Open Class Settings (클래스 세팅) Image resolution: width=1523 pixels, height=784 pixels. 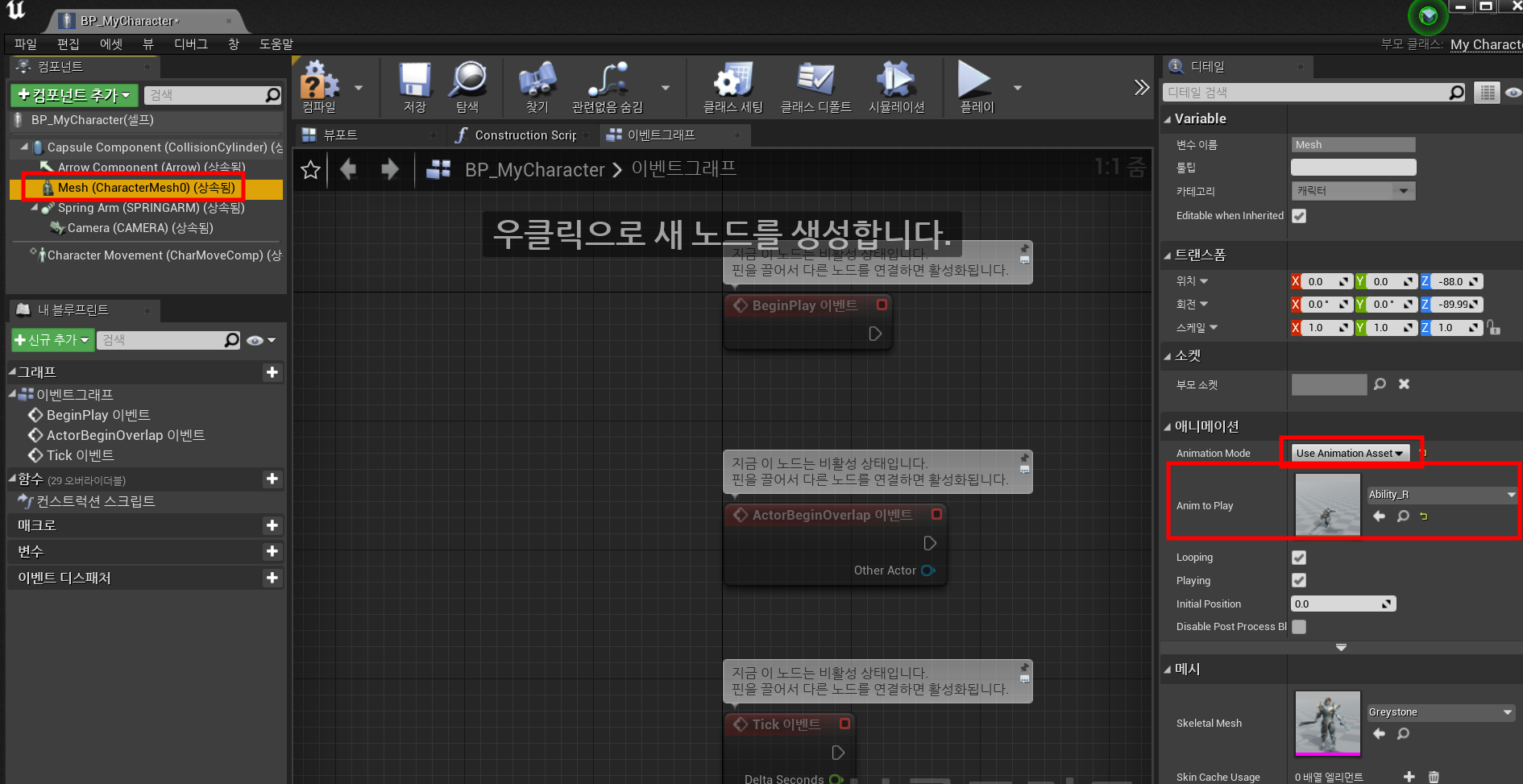(x=732, y=87)
